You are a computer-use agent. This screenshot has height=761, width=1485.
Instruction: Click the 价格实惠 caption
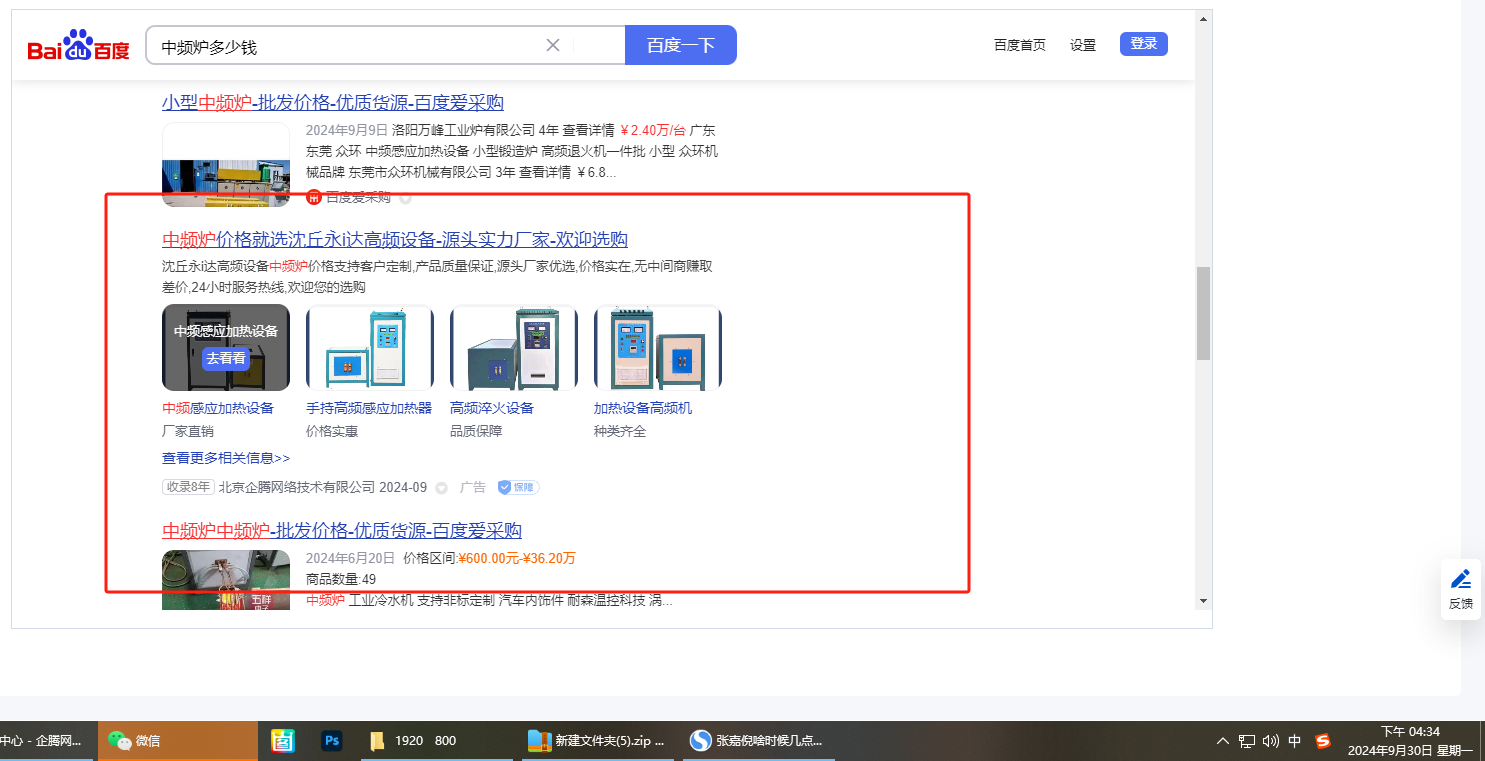[x=332, y=431]
